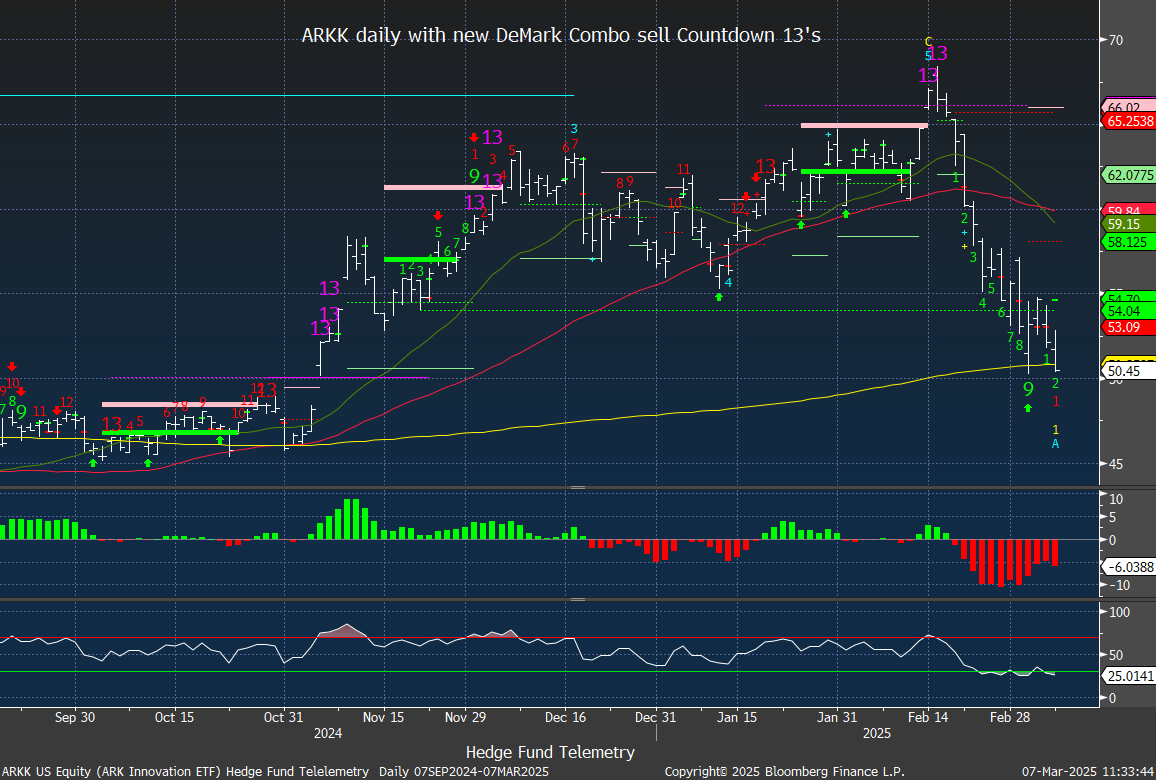The image size is (1156, 780).
Task: Select the Jan 31 date label
Action: tap(838, 717)
